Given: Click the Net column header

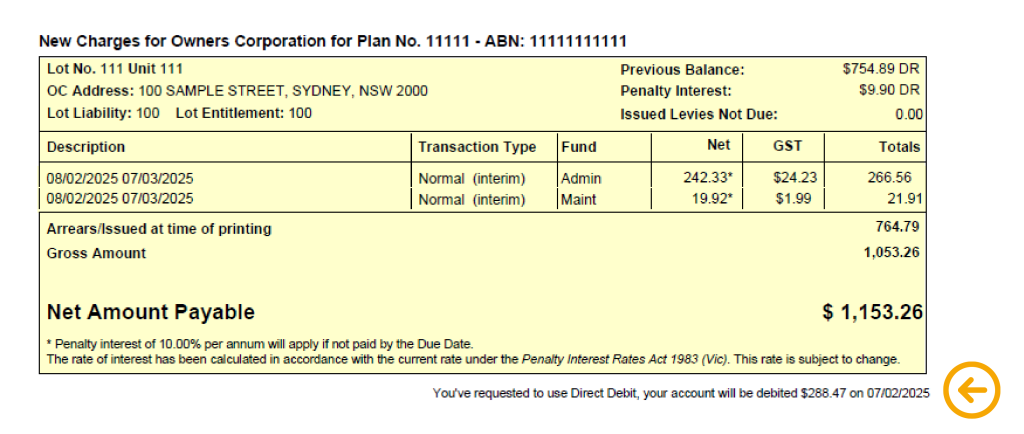Looking at the screenshot, I should point(718,146).
